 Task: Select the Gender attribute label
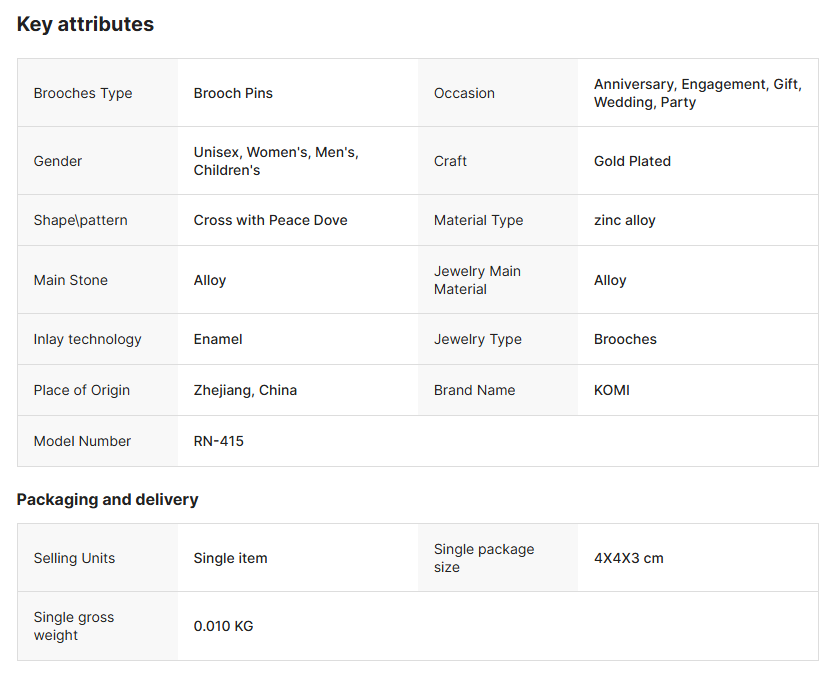[58, 161]
